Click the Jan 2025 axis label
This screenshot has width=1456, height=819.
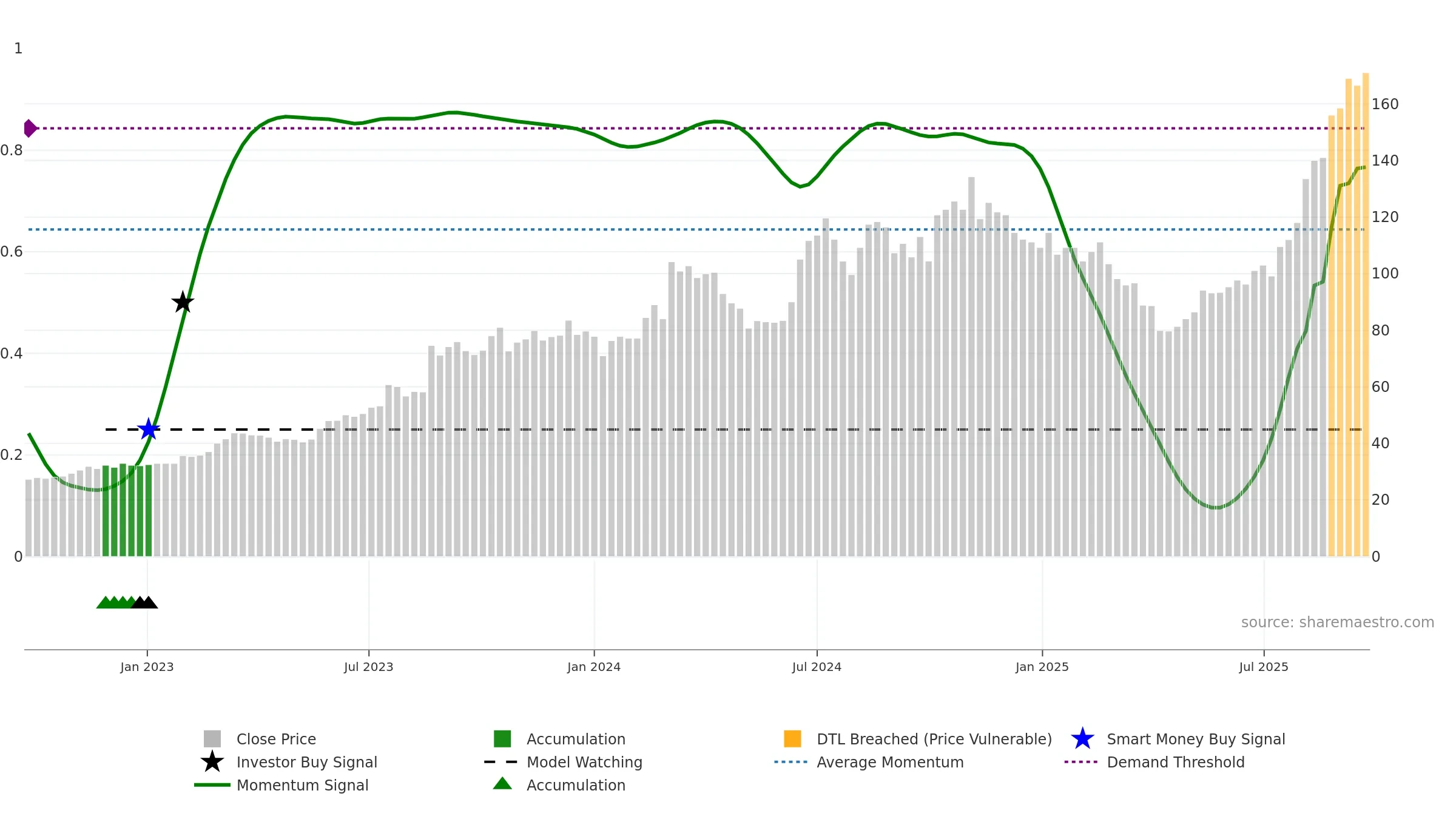coord(1042,667)
